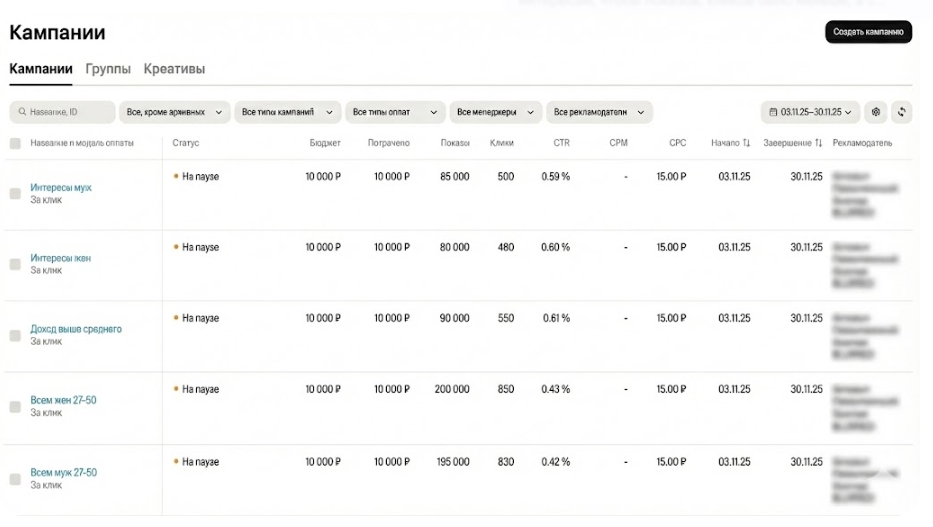Viewport: 933px width, 527px height.
Task: Switch to the Креативы tab
Action: tap(174, 69)
